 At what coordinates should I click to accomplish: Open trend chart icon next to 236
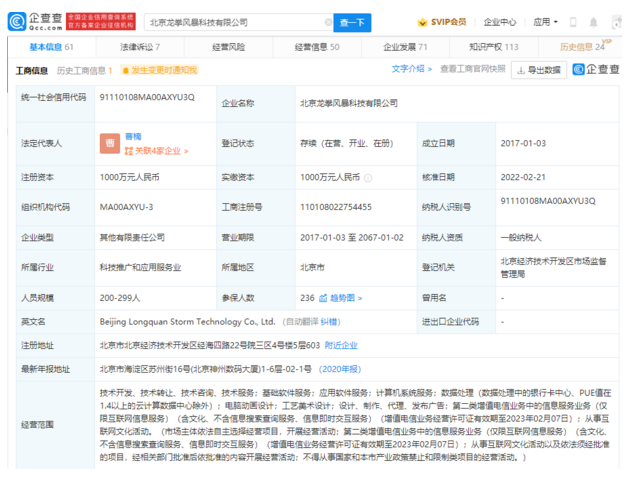tap(323, 298)
